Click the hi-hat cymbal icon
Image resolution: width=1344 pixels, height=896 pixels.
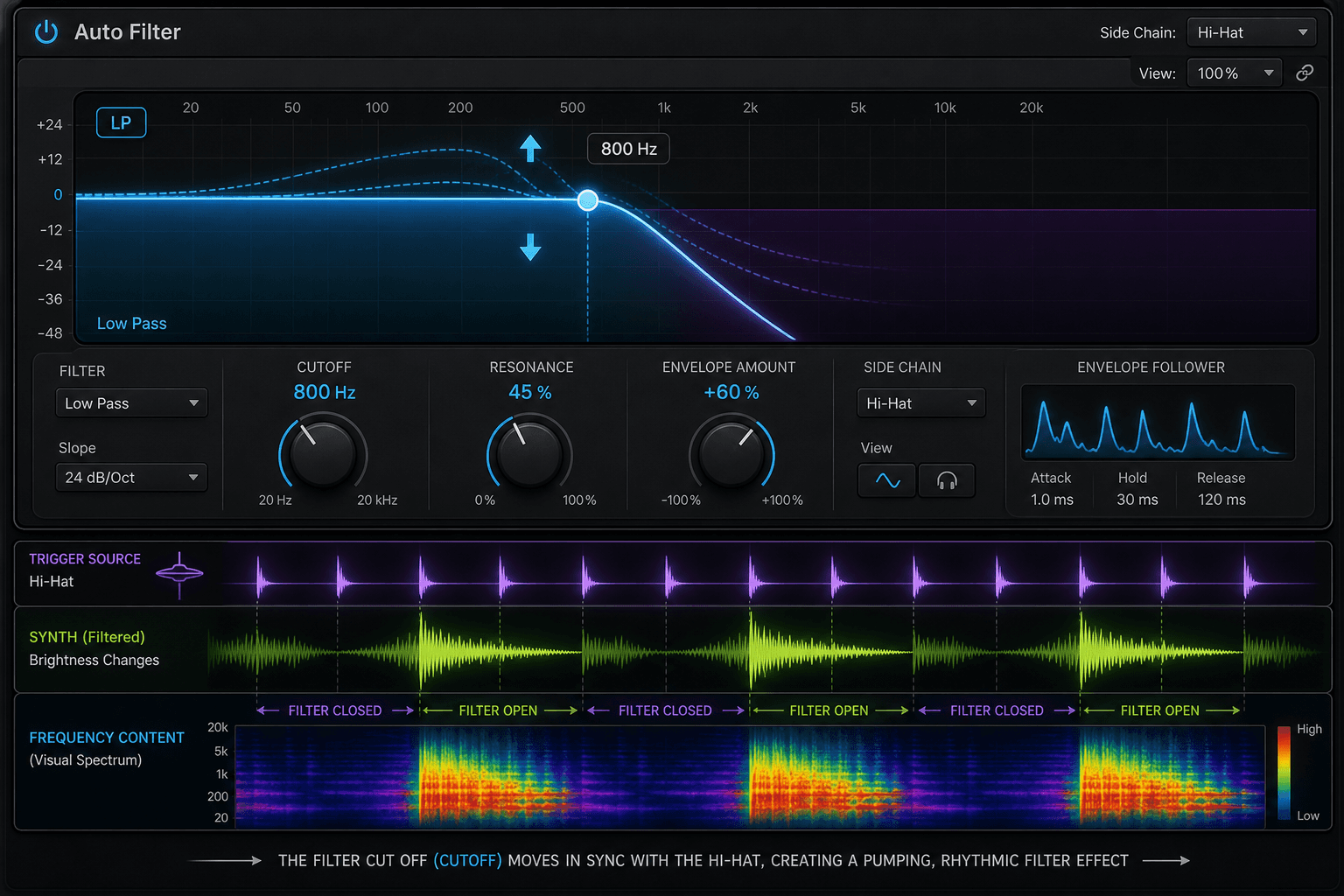179,575
